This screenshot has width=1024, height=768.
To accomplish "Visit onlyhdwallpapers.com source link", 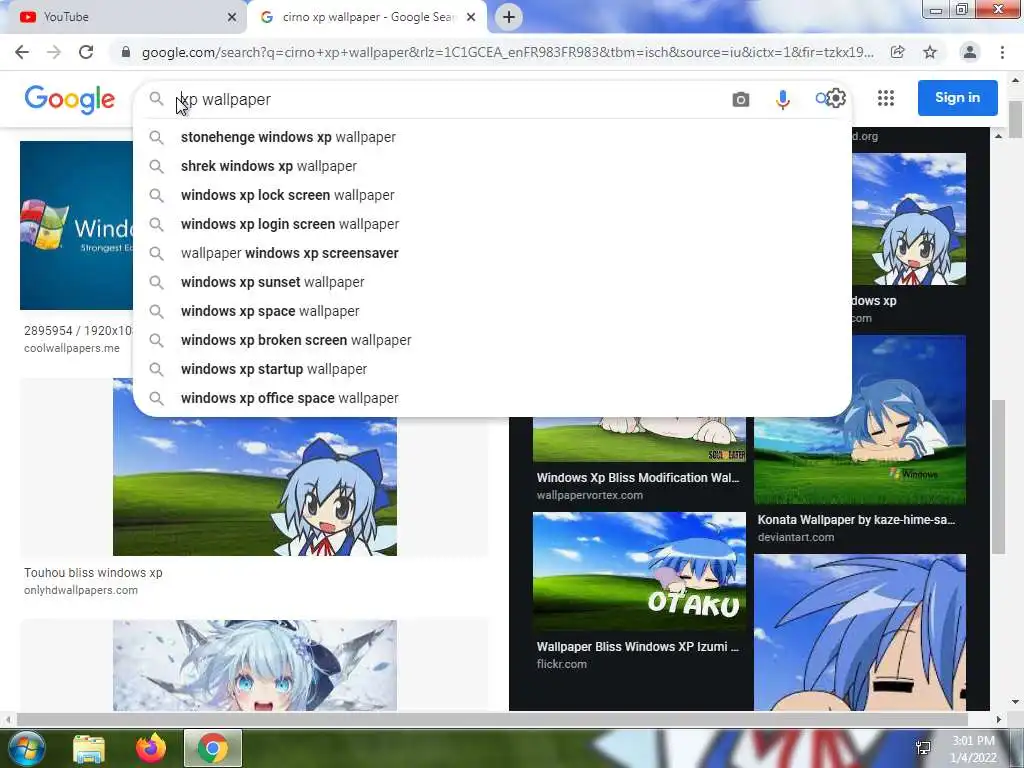I will (81, 590).
